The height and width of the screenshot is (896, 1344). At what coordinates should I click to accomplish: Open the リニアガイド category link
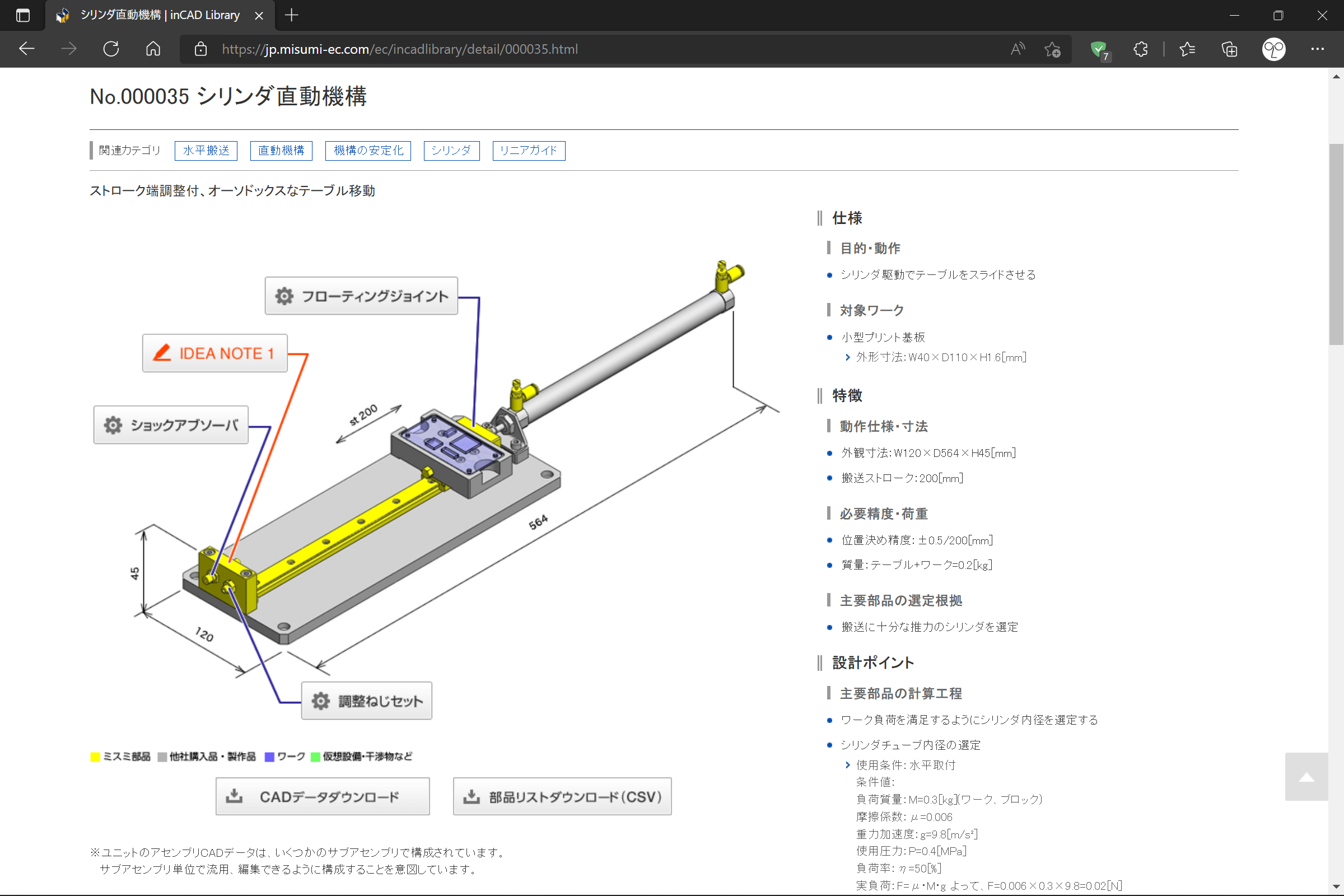point(529,150)
